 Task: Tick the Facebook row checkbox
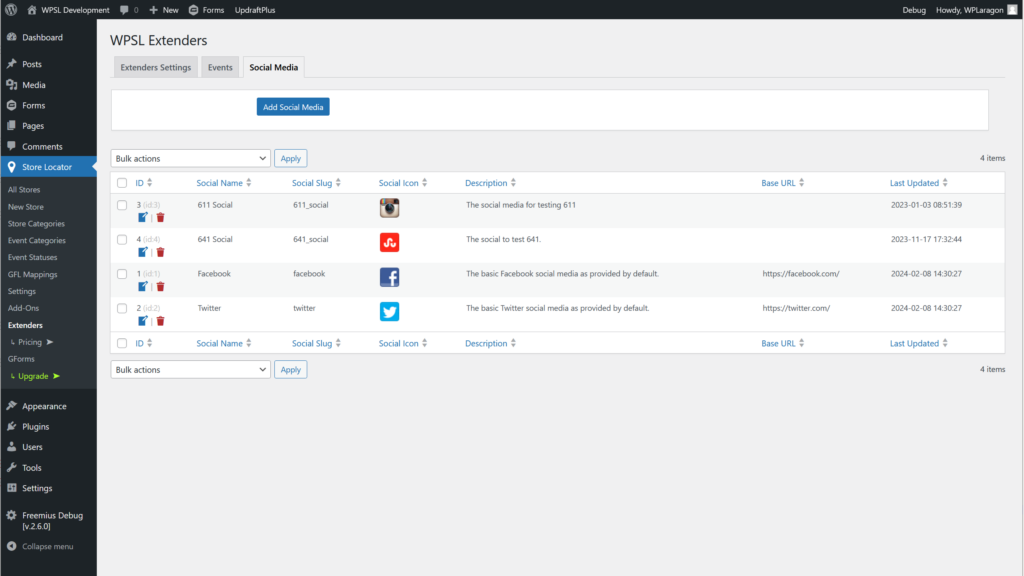[x=122, y=274]
